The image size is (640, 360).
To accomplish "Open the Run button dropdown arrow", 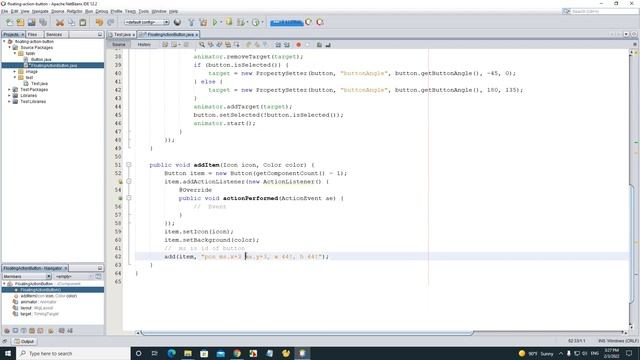I will [x=221, y=22].
